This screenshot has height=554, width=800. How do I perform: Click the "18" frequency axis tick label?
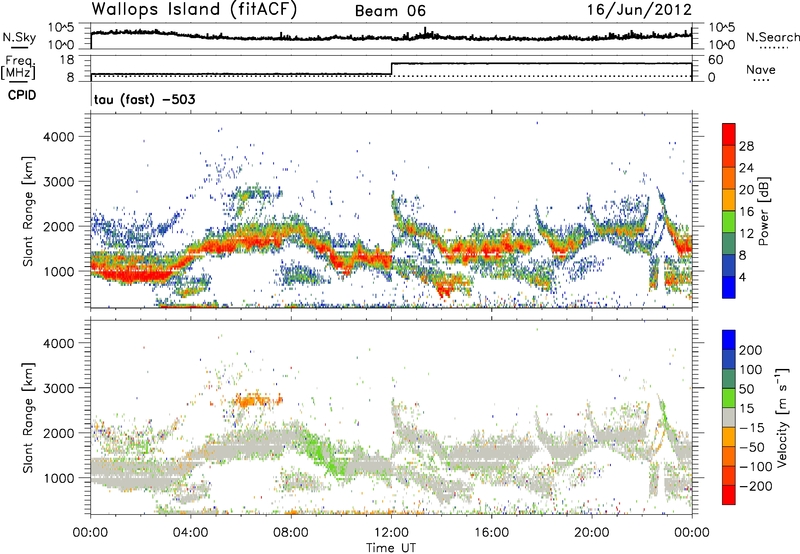point(67,60)
